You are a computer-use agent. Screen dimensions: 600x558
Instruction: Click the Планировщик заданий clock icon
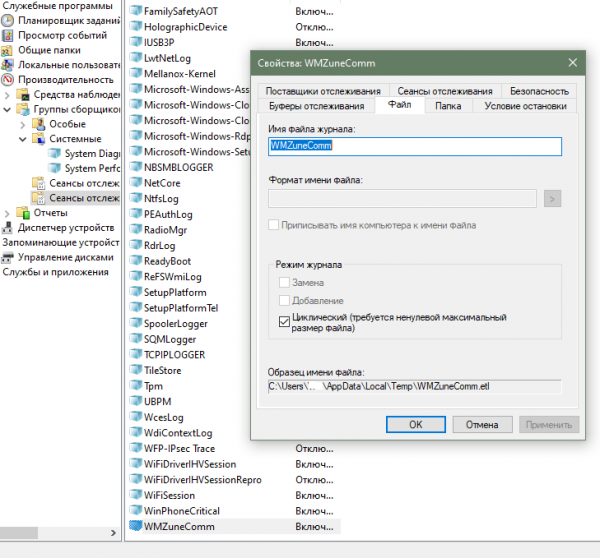tap(9, 20)
